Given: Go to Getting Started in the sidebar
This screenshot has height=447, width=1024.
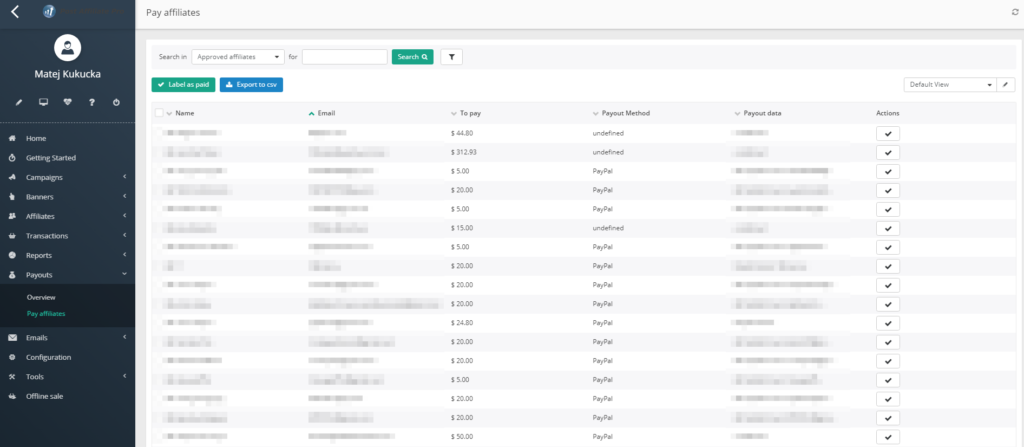Looking at the screenshot, I should click(x=50, y=158).
